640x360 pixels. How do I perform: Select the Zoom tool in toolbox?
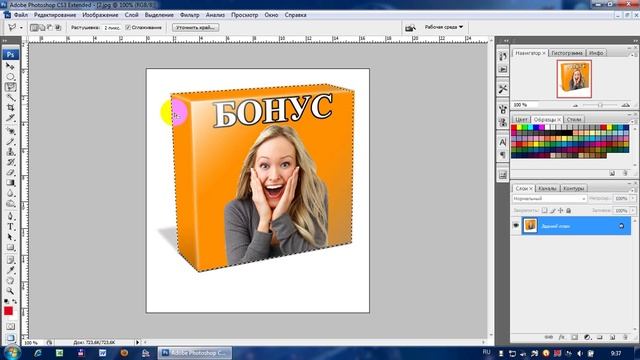[x=10, y=291]
